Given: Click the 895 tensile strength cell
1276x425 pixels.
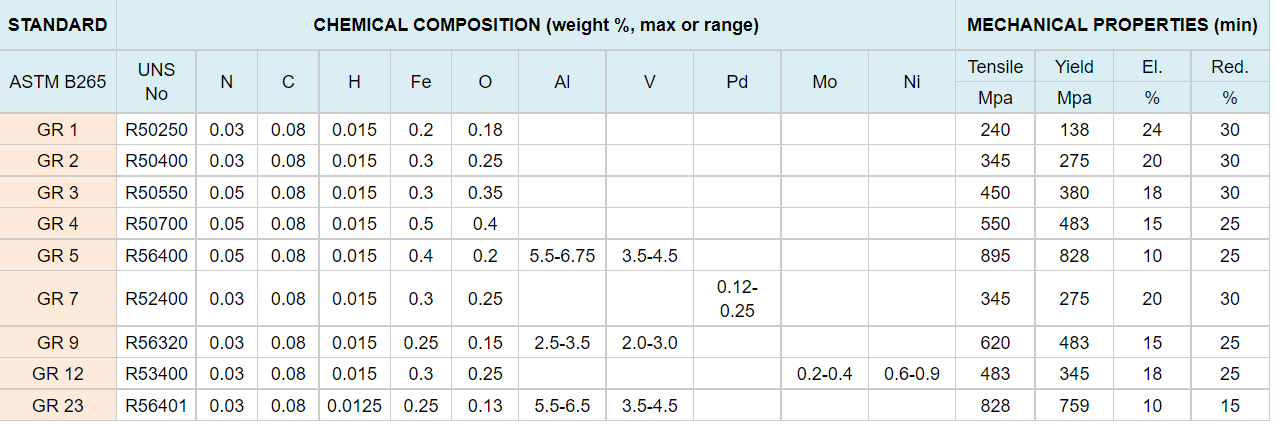Looking at the screenshot, I should point(995,256).
